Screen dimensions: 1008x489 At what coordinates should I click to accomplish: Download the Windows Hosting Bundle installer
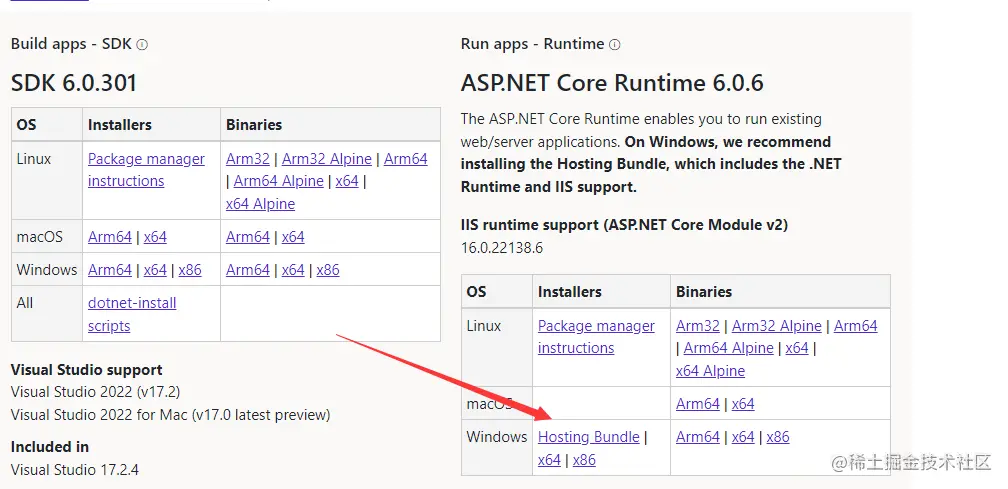click(x=588, y=438)
